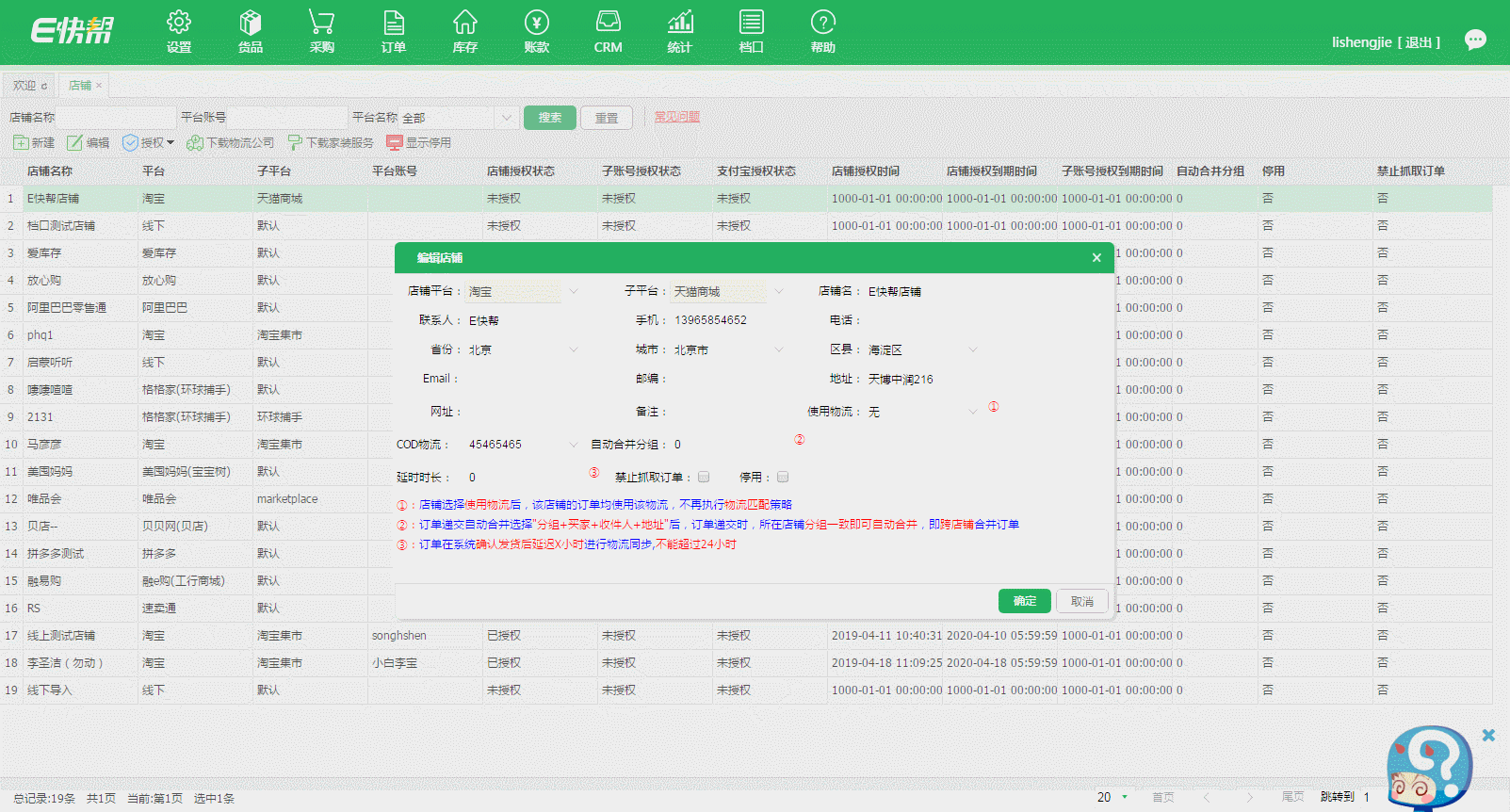Click the 自动合并分组 field in the dialog

[729, 444]
